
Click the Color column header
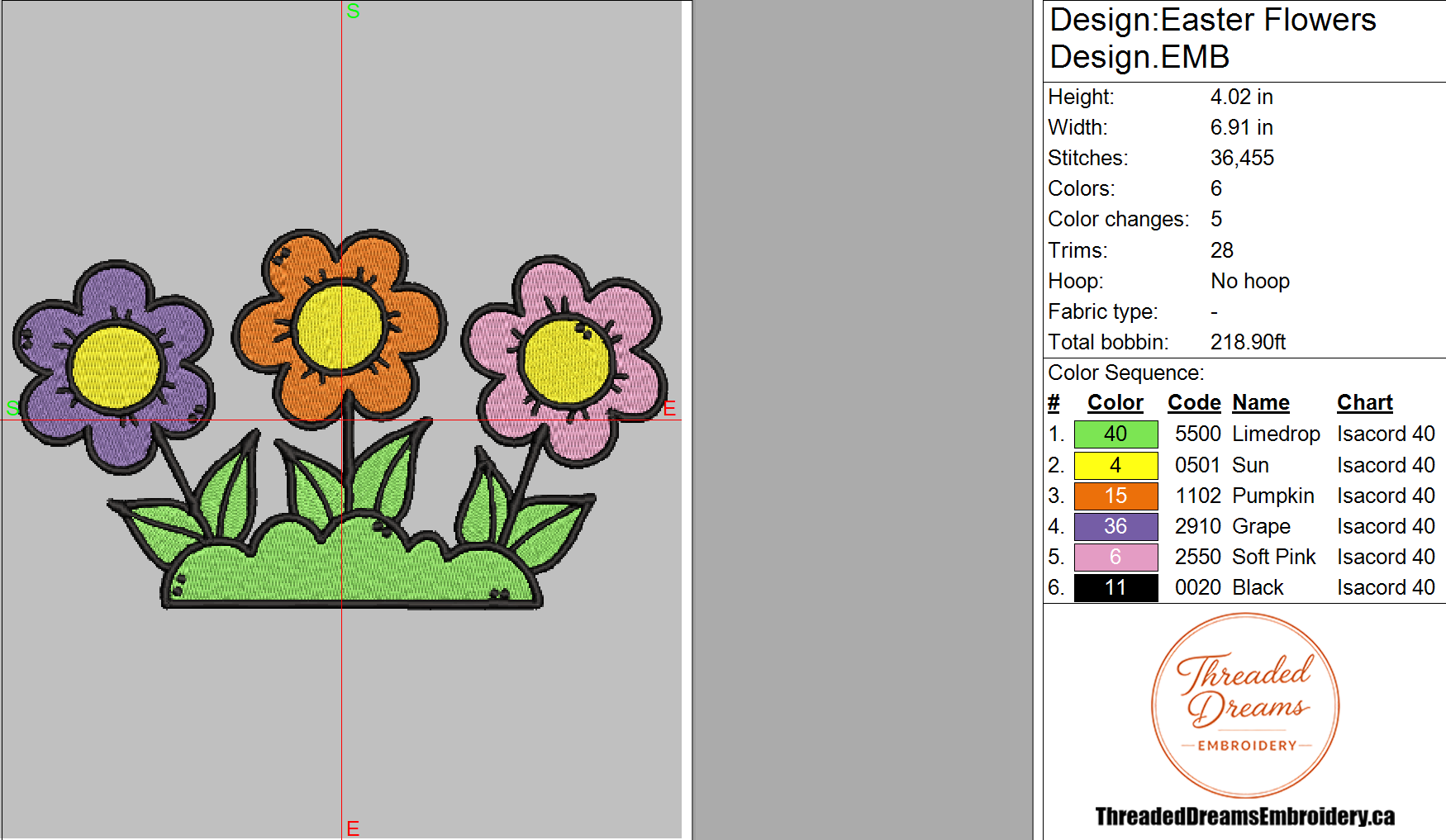(1115, 403)
